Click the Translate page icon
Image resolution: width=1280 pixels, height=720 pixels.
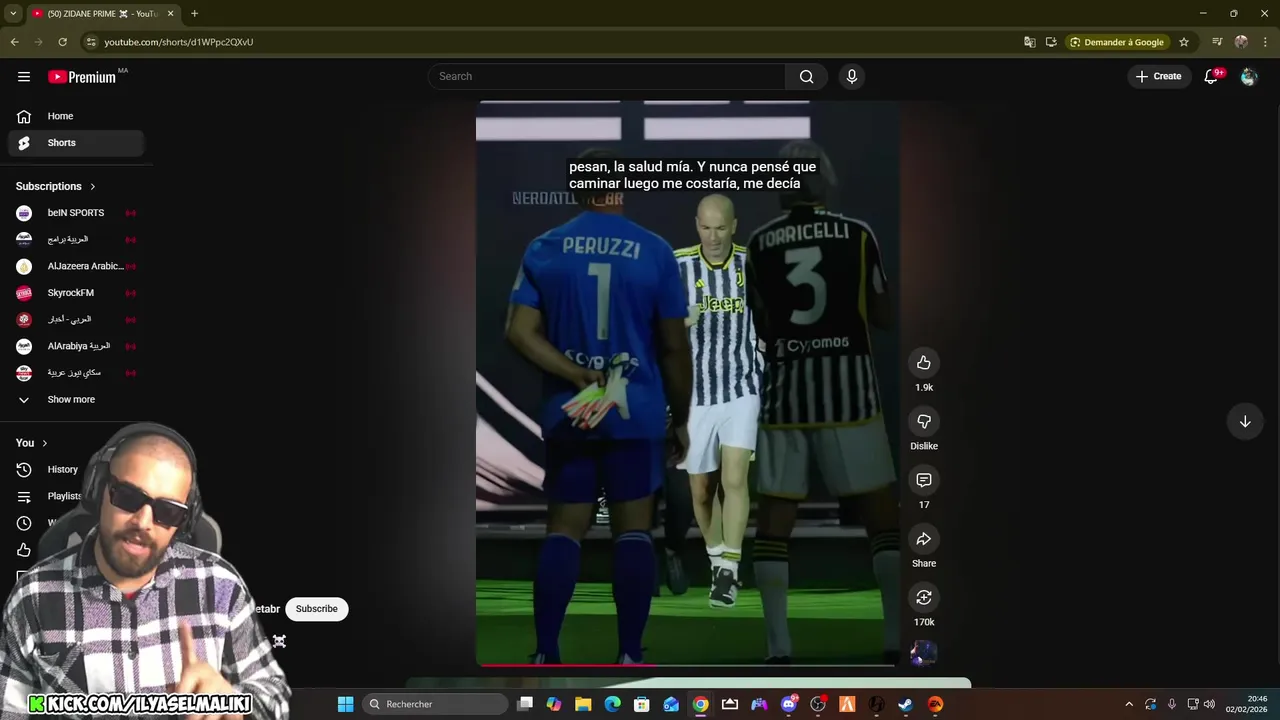point(1029,42)
